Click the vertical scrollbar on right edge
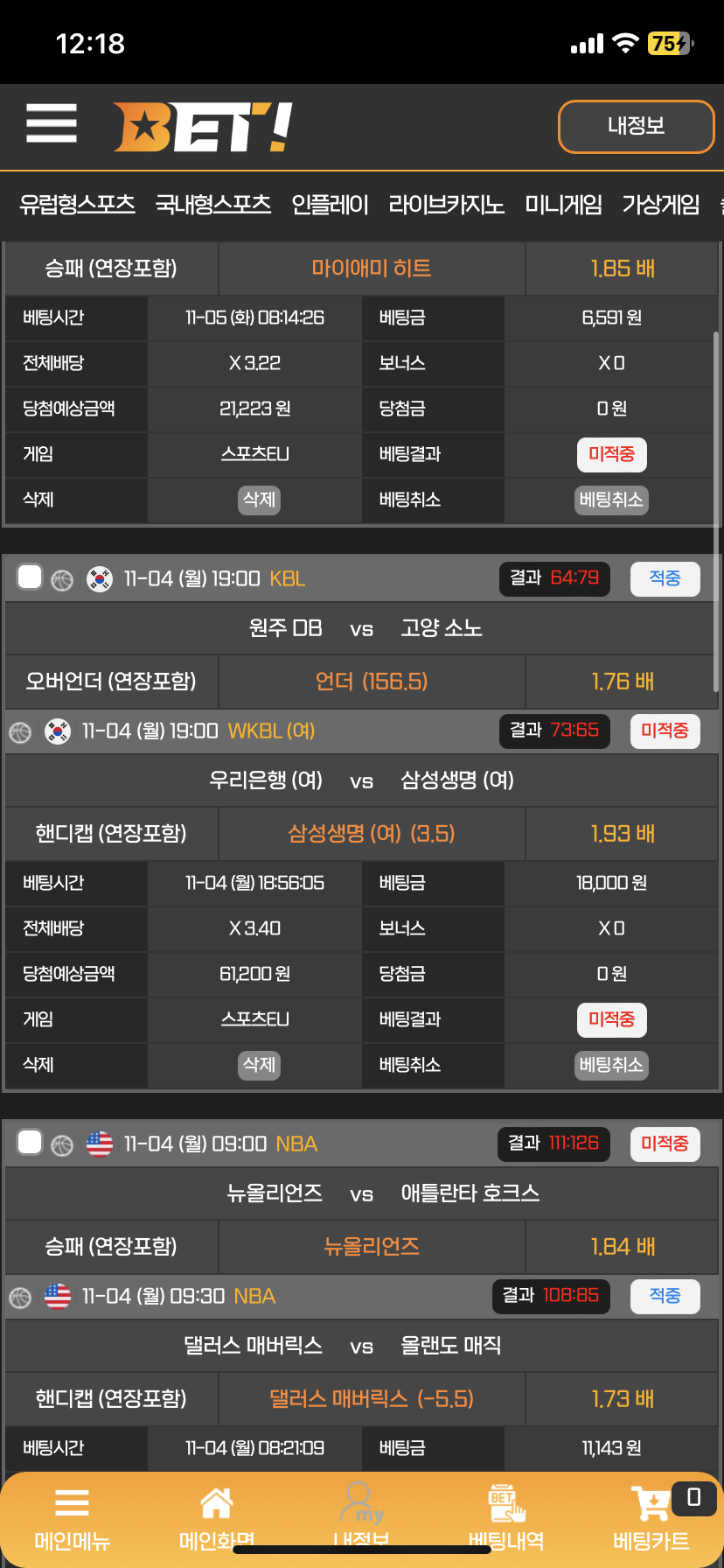 coord(717,512)
